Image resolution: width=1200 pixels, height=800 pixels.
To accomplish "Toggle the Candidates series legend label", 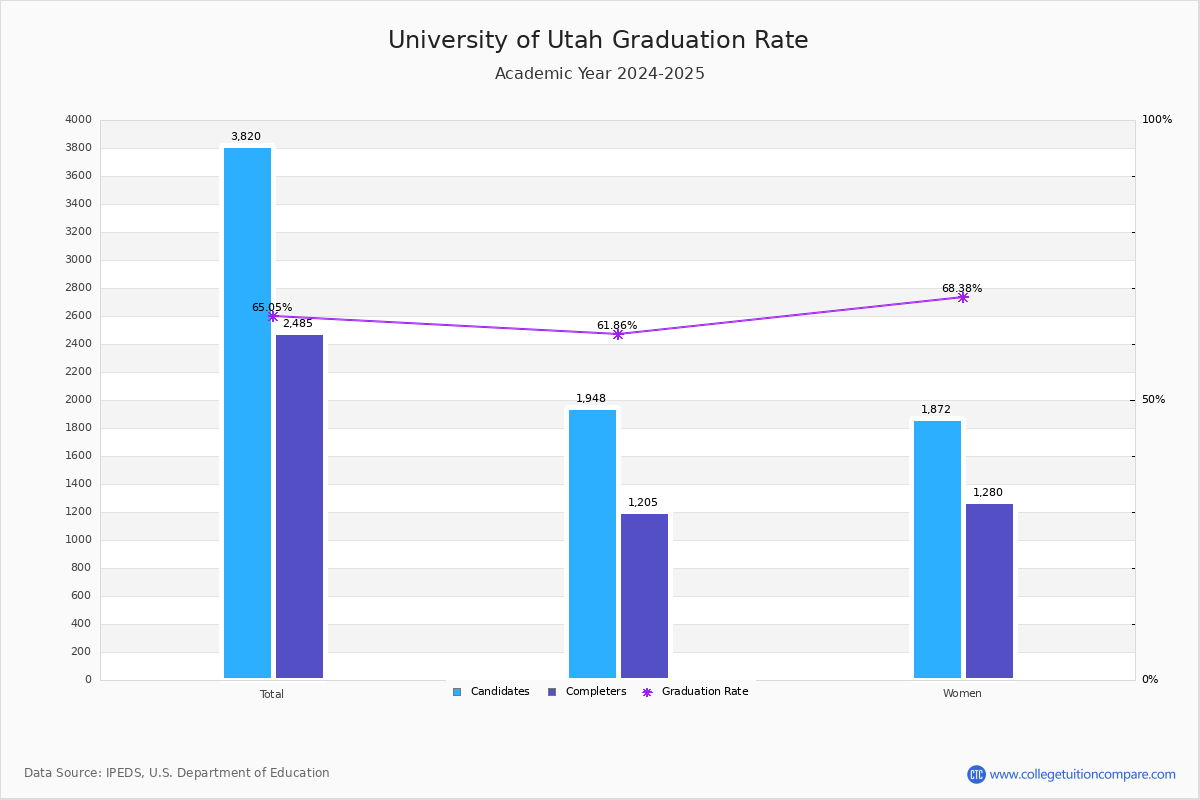I will 500,692.
